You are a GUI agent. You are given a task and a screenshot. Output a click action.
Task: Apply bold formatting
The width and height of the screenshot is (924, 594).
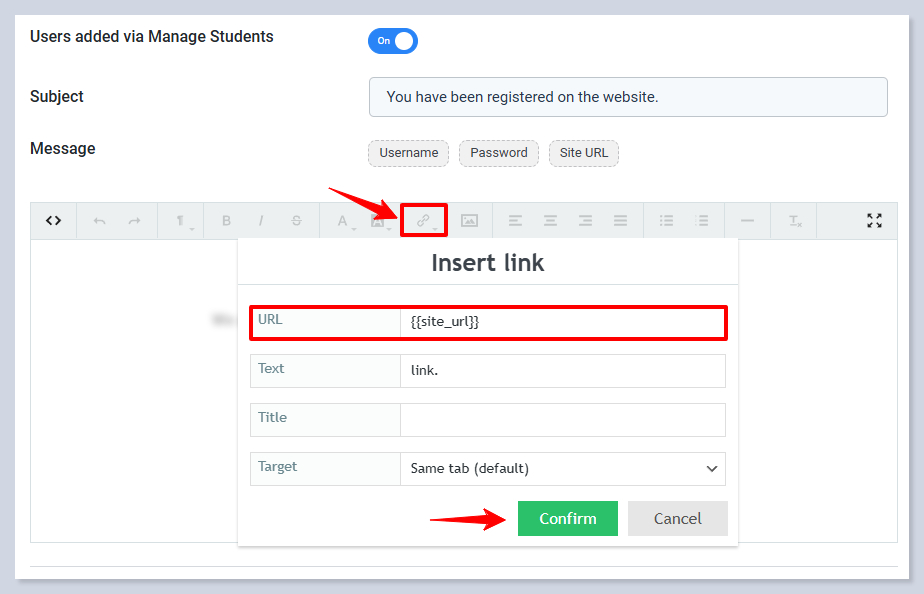(227, 221)
